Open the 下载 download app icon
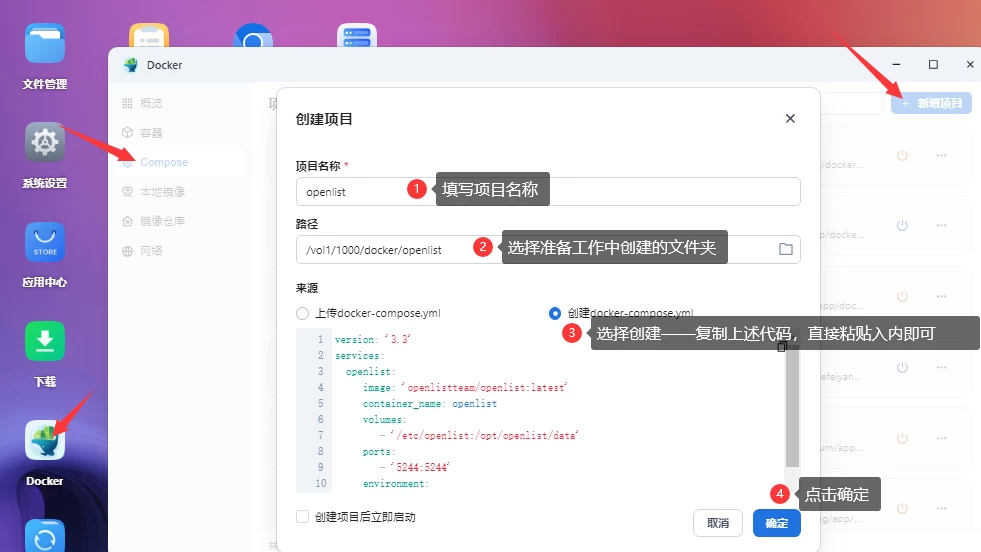The height and width of the screenshot is (552, 981). (44, 343)
